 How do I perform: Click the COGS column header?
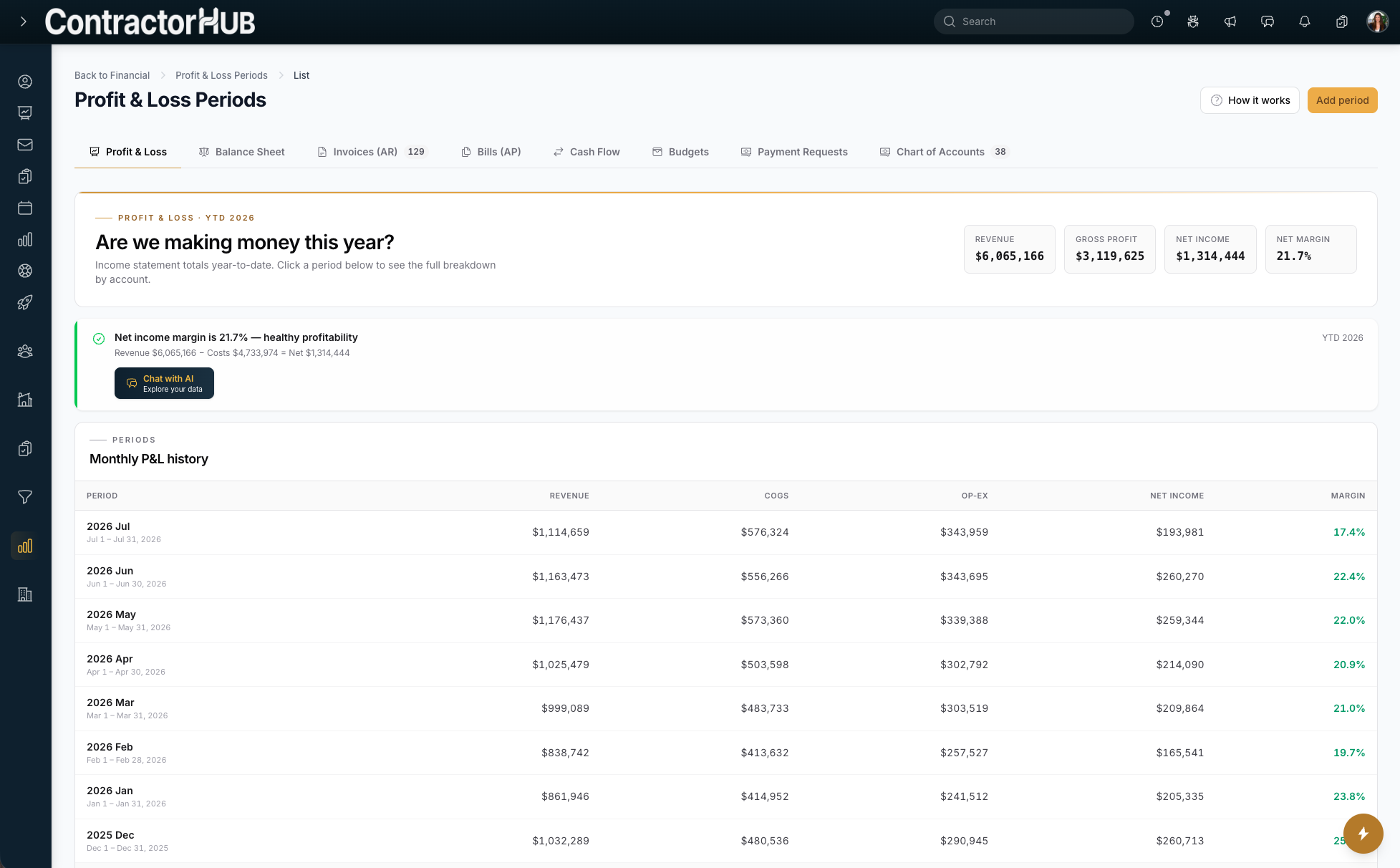pos(776,496)
